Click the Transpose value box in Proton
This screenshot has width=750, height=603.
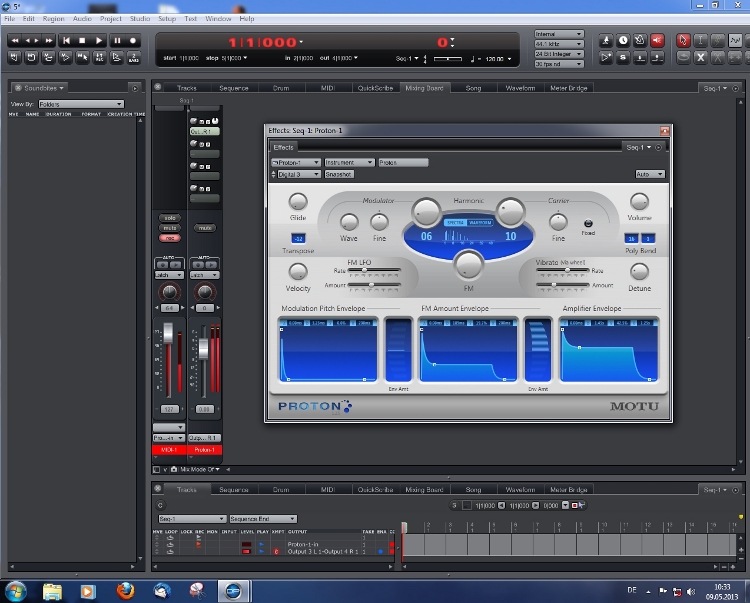[x=298, y=238]
